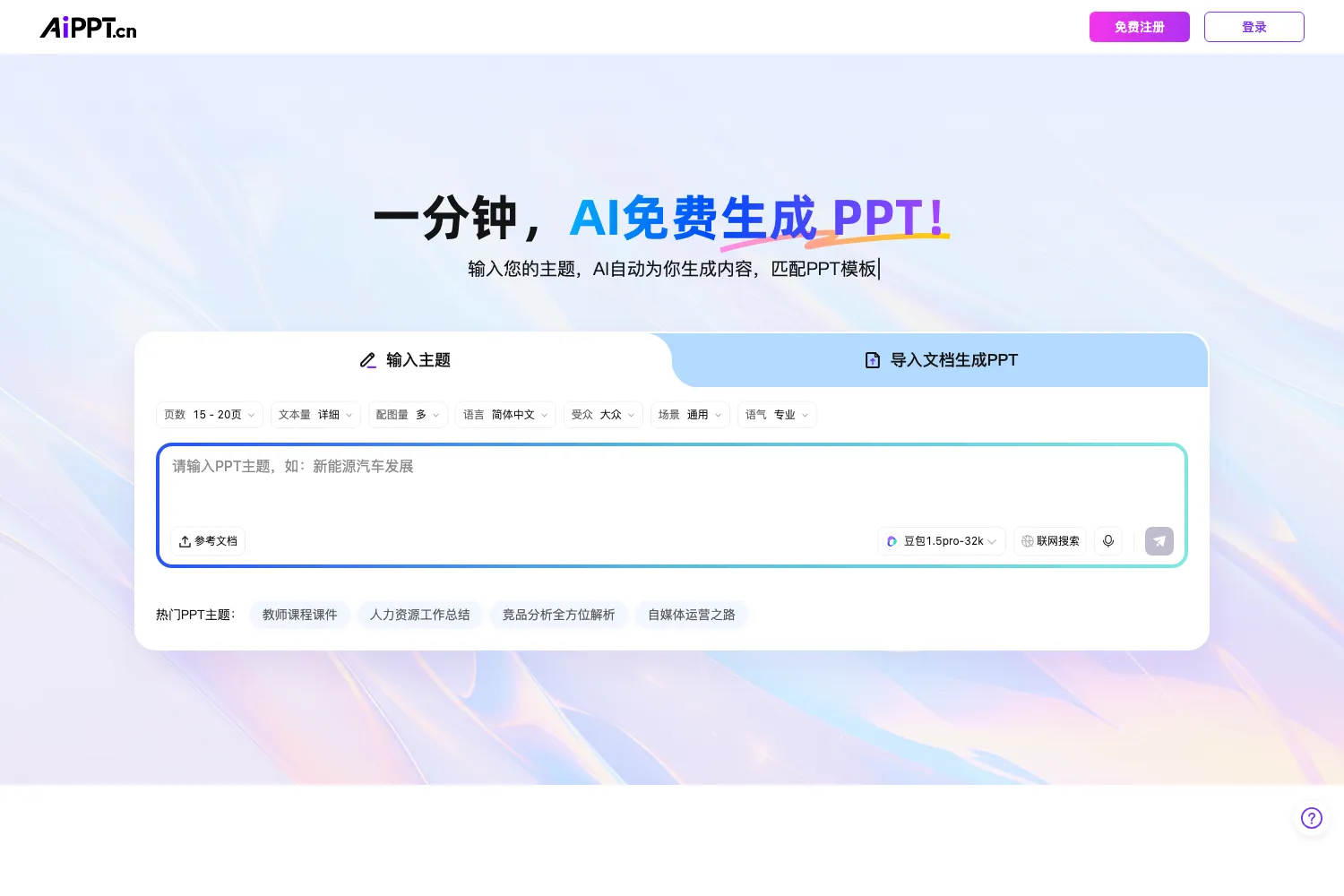Click the upload icon in 参考文档
1344x896 pixels.
(x=185, y=541)
